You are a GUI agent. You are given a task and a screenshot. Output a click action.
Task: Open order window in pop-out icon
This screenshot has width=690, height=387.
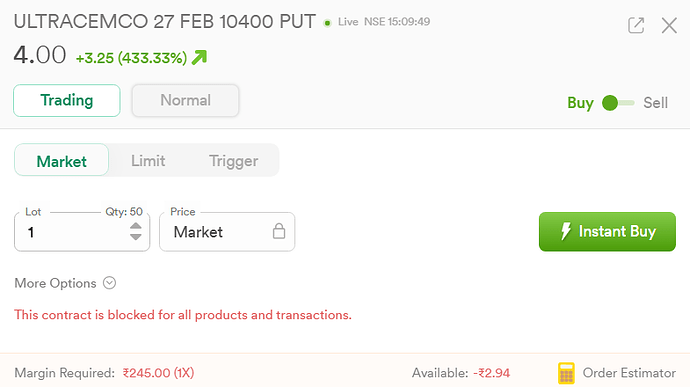(x=636, y=25)
